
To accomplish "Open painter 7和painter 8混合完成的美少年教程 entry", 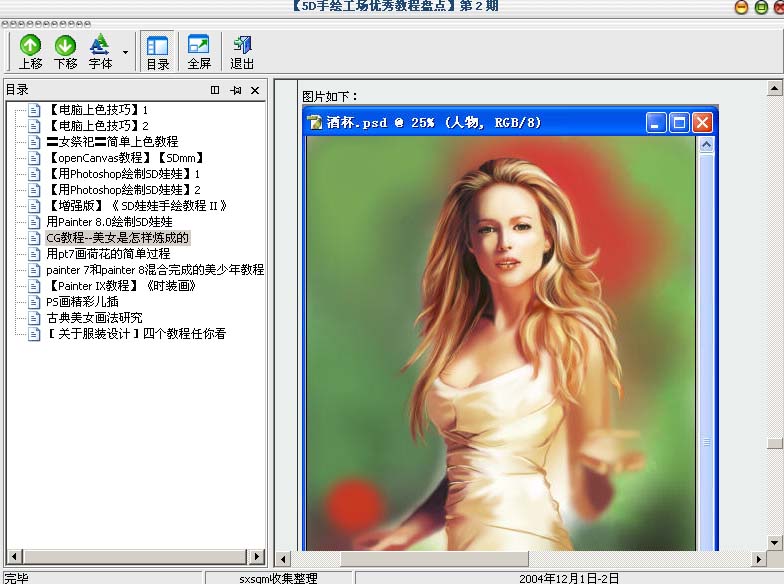I will point(155,270).
